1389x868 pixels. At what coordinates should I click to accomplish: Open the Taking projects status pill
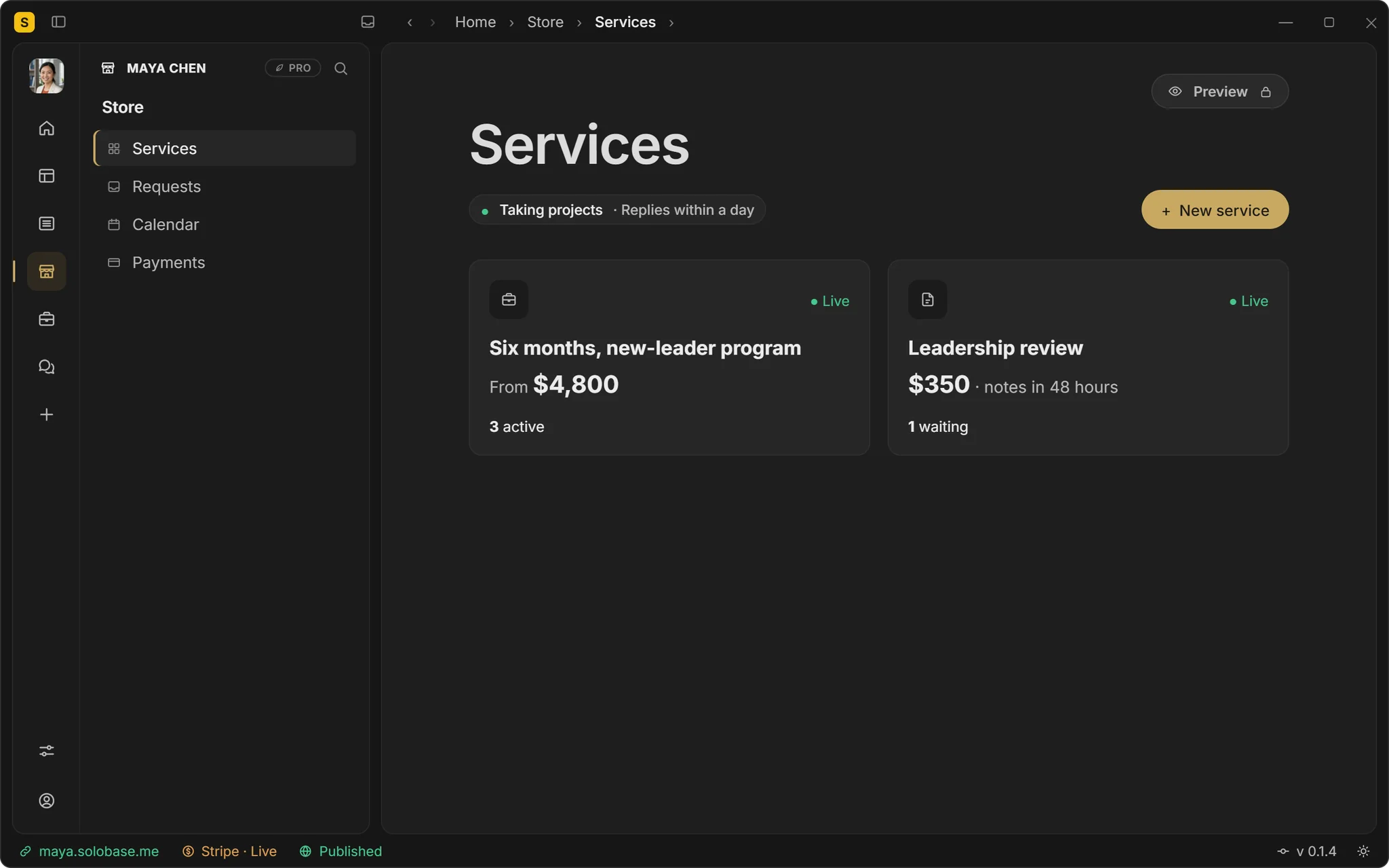(x=617, y=210)
